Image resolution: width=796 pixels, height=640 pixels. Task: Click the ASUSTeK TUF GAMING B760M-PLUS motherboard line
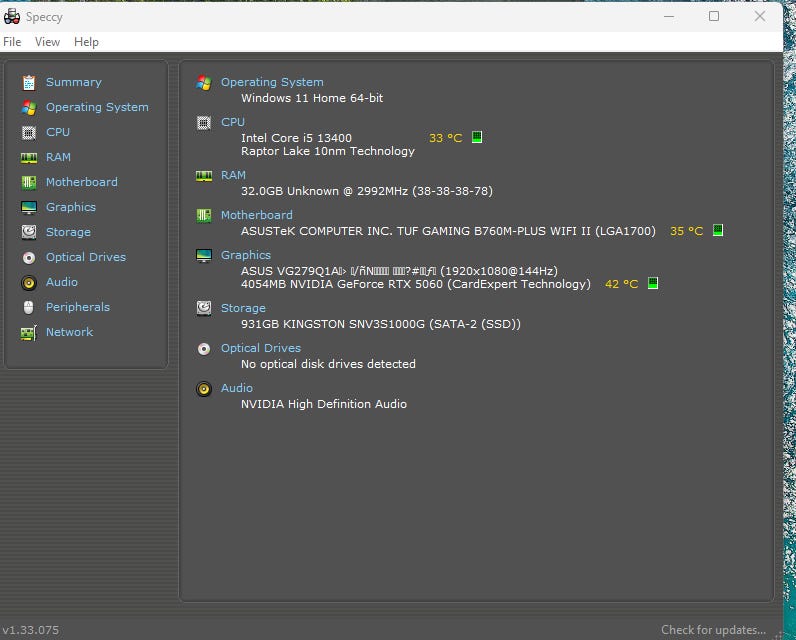[448, 231]
